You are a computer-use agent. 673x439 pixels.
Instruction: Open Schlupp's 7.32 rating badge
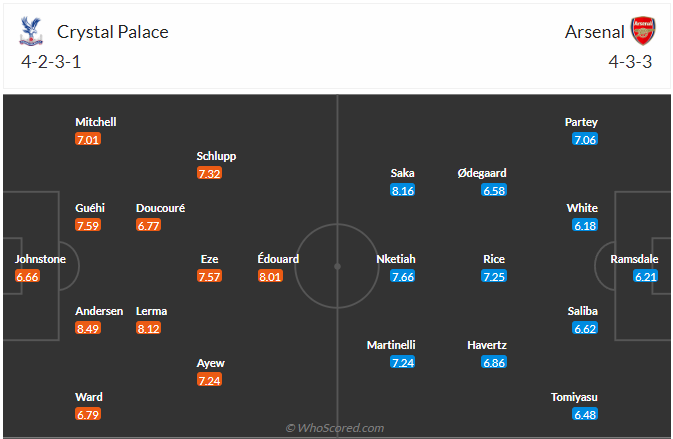click(x=209, y=173)
